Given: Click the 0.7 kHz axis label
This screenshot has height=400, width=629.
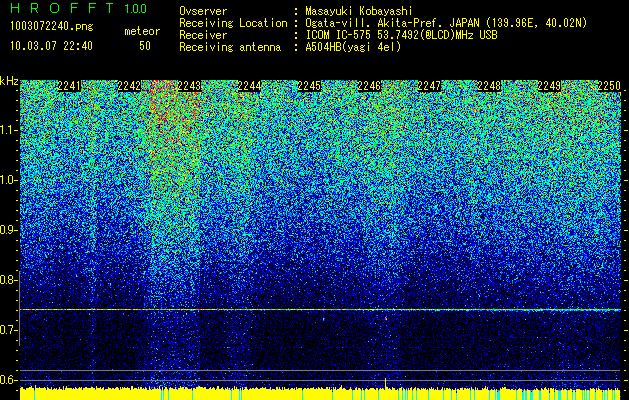Looking at the screenshot, I should (x=8, y=330).
